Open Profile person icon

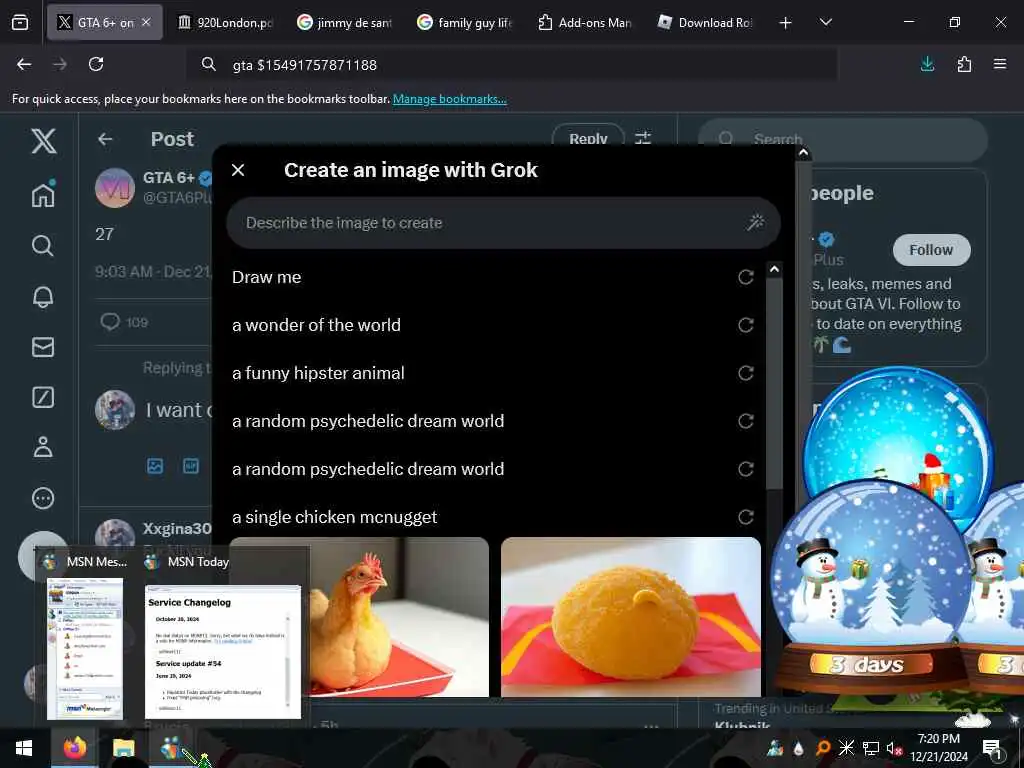(x=43, y=447)
